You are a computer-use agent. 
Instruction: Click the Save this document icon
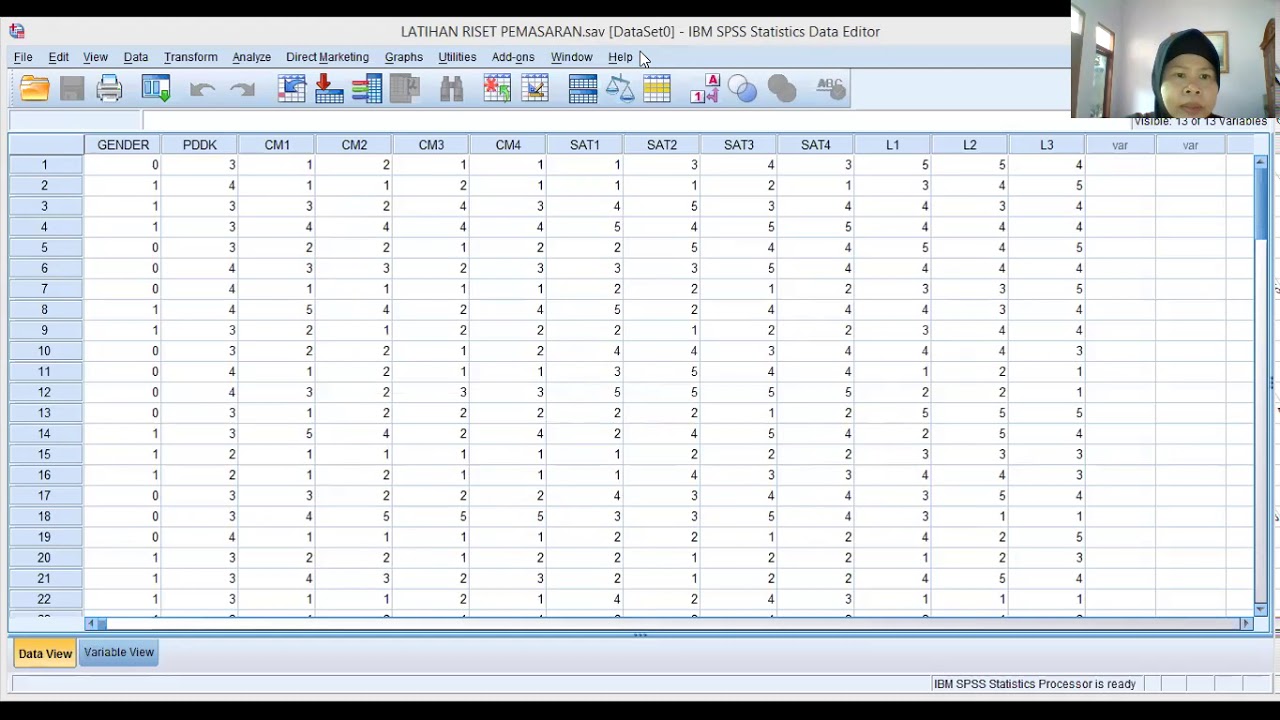coord(72,89)
